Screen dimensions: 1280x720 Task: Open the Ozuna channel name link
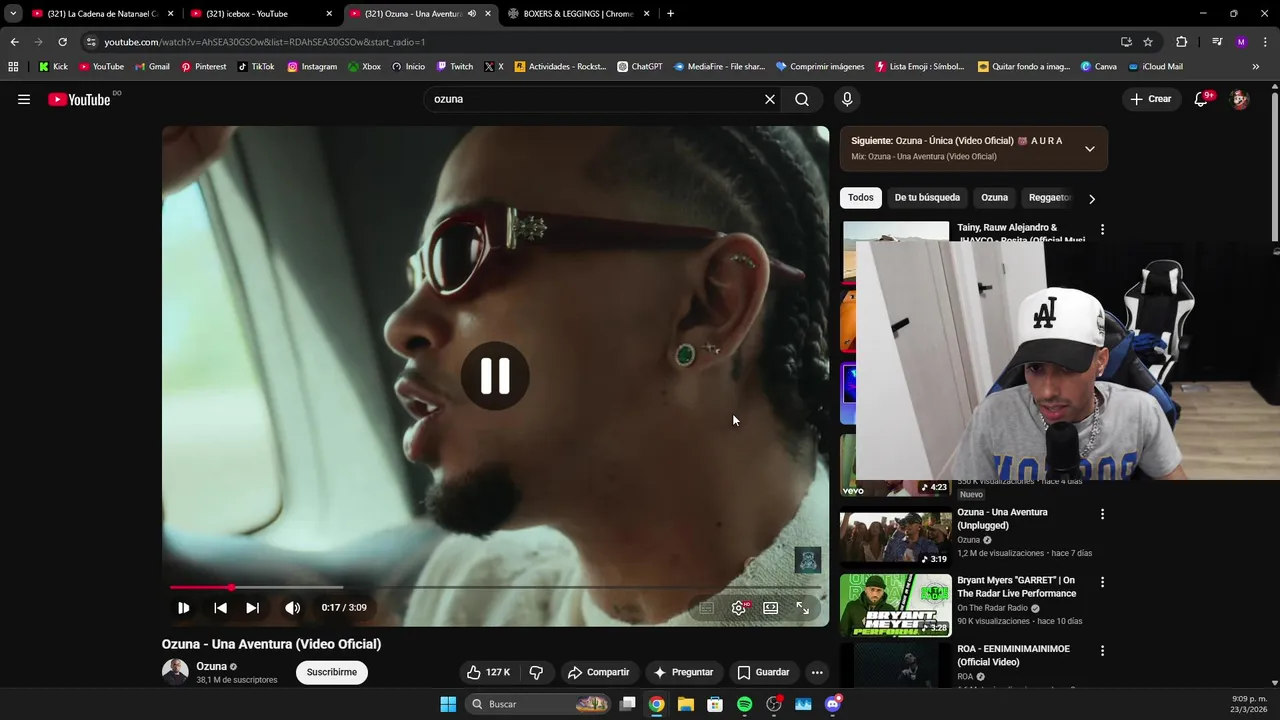[x=211, y=666]
